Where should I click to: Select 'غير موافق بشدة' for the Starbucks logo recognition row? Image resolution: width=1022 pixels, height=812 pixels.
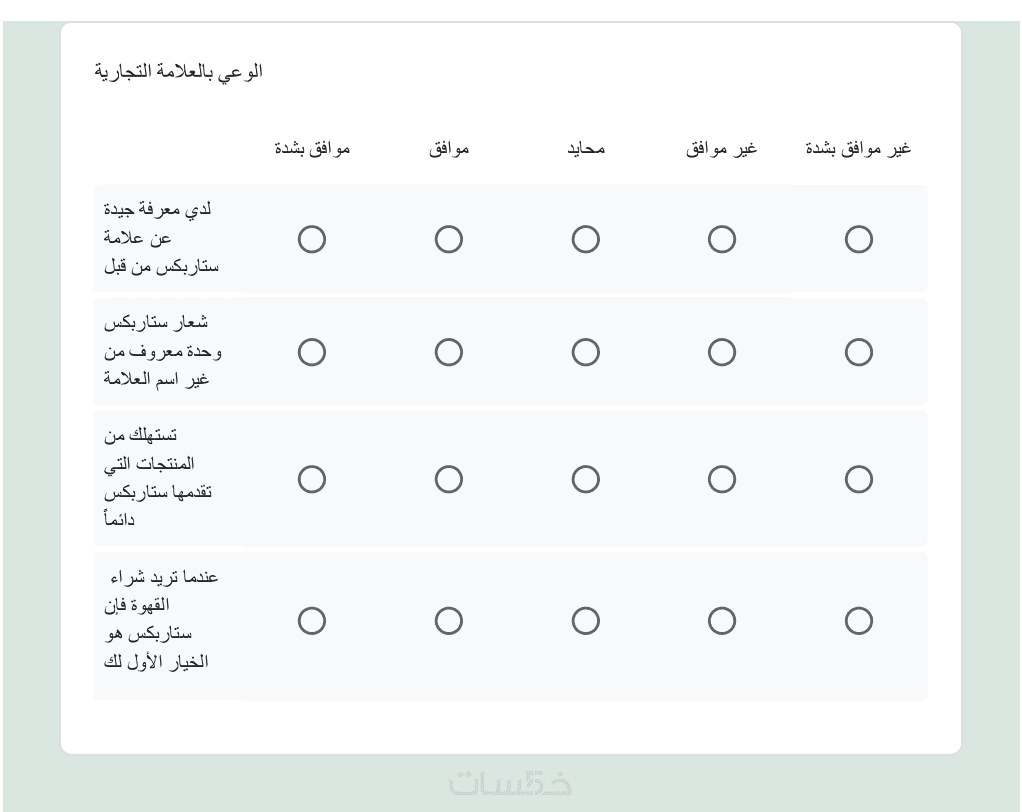pos(858,352)
